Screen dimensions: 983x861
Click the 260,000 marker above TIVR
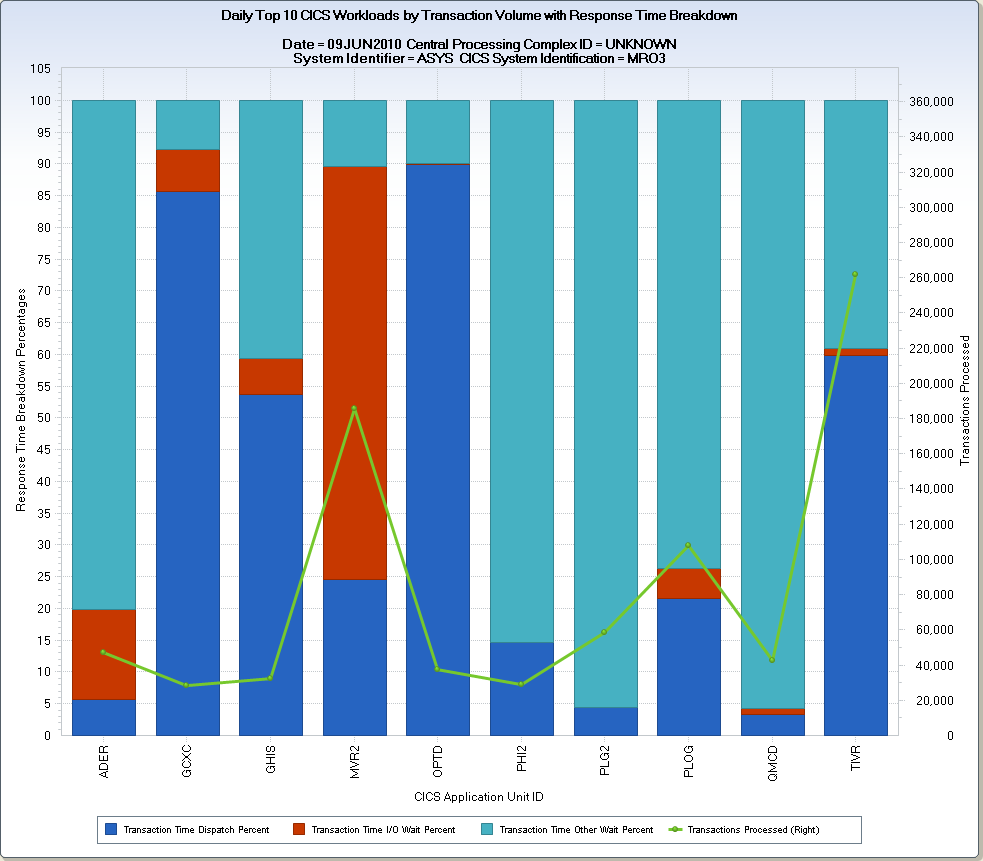(x=855, y=272)
